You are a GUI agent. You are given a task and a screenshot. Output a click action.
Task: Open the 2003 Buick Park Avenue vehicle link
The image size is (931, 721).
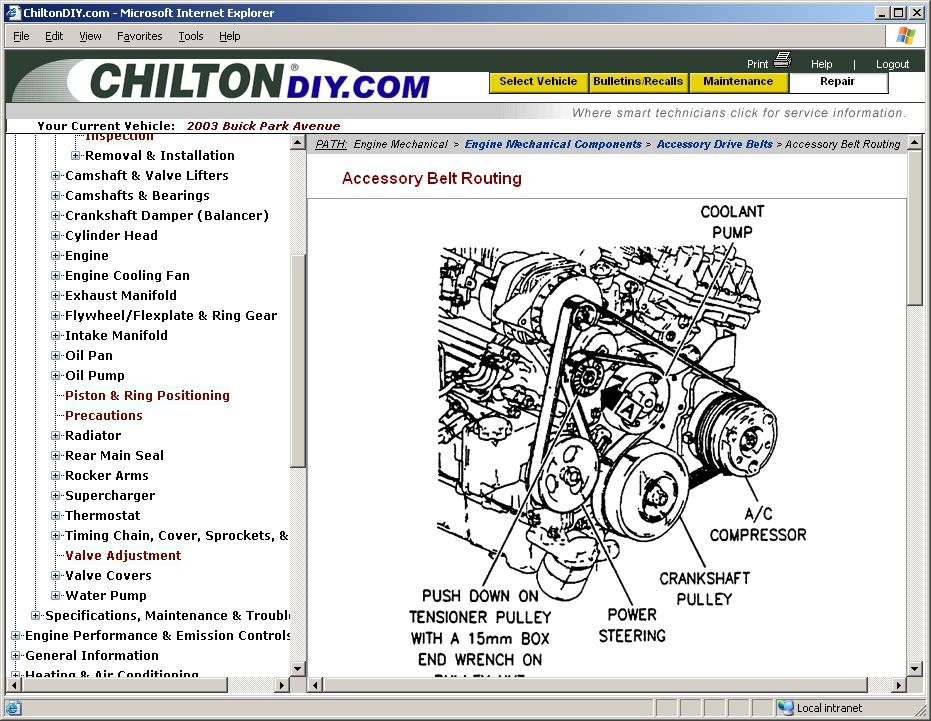(263, 125)
